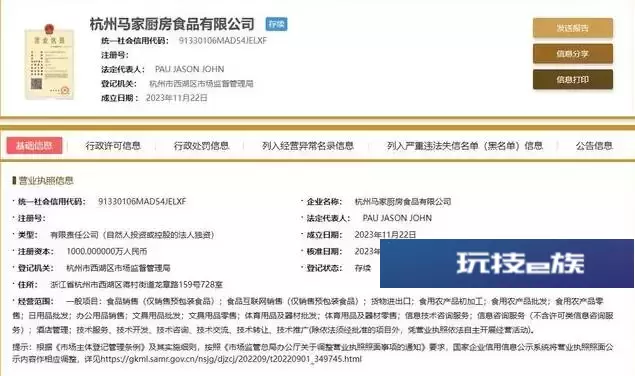Click the 经营范围 business scope paragraph
The width and height of the screenshot is (635, 376).
(x=313, y=316)
